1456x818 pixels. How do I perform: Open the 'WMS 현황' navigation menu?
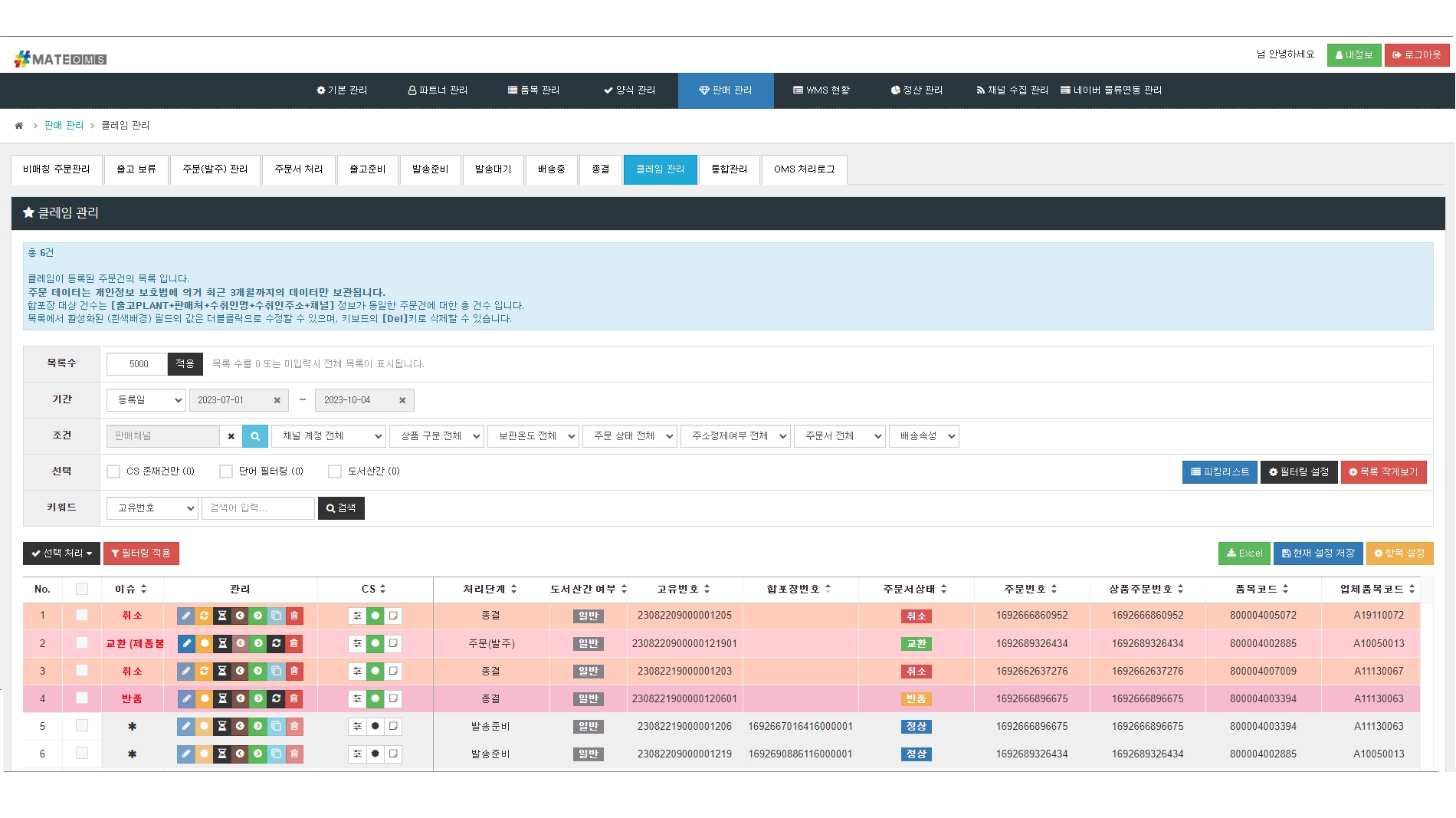tap(821, 90)
